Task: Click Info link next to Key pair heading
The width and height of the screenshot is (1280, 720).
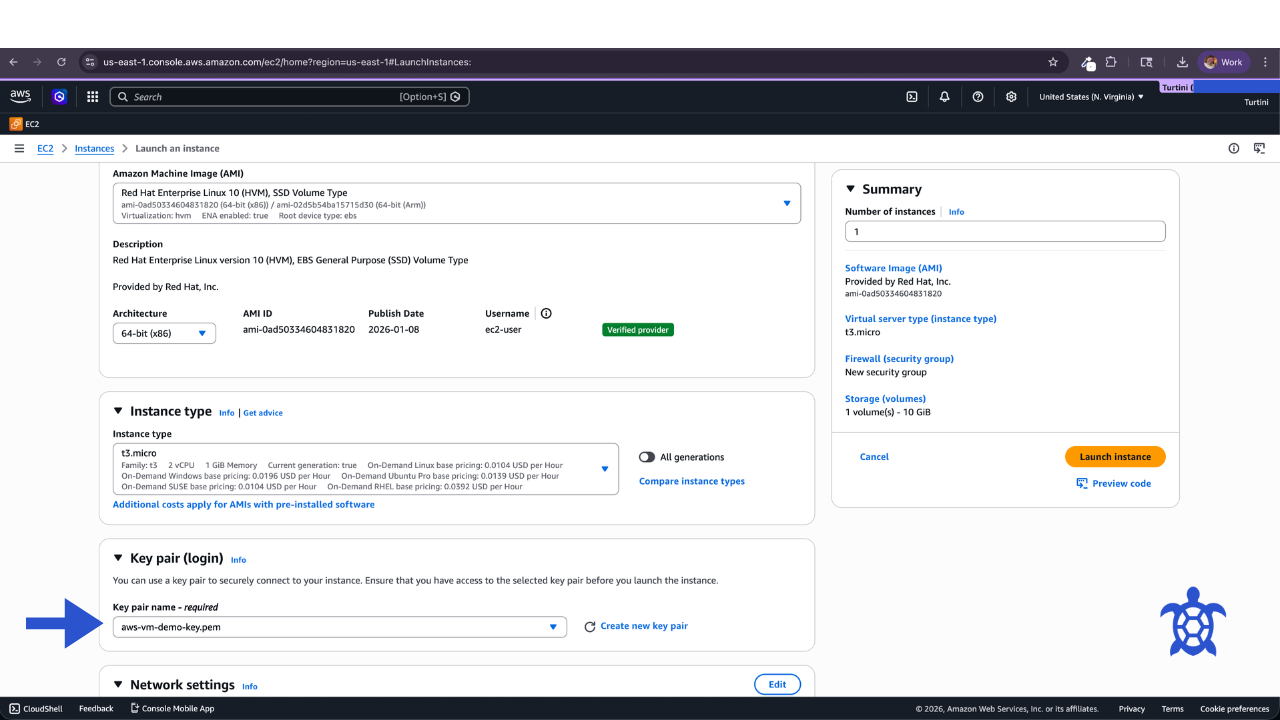Action: click(x=238, y=560)
